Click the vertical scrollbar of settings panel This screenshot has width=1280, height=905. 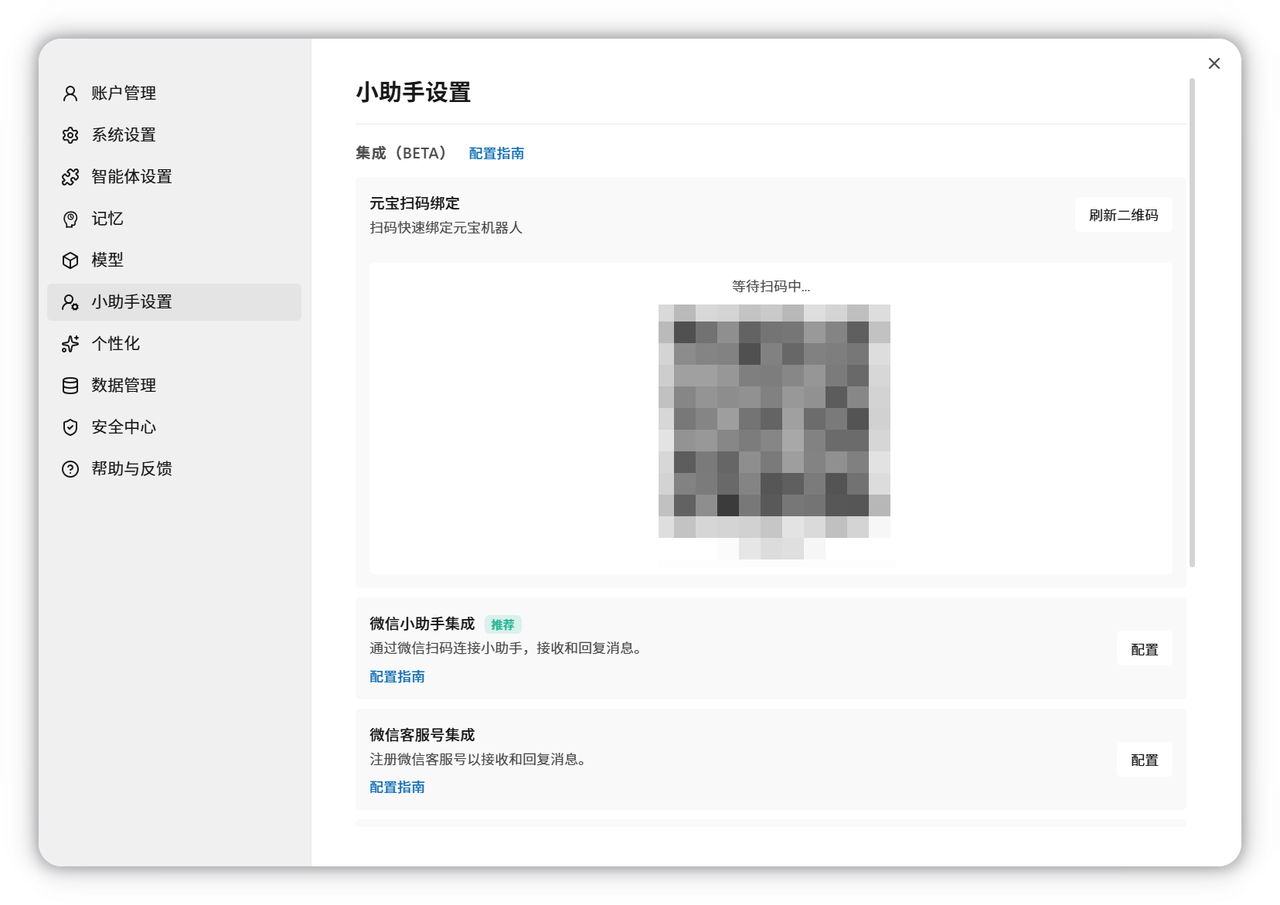[x=1191, y=322]
